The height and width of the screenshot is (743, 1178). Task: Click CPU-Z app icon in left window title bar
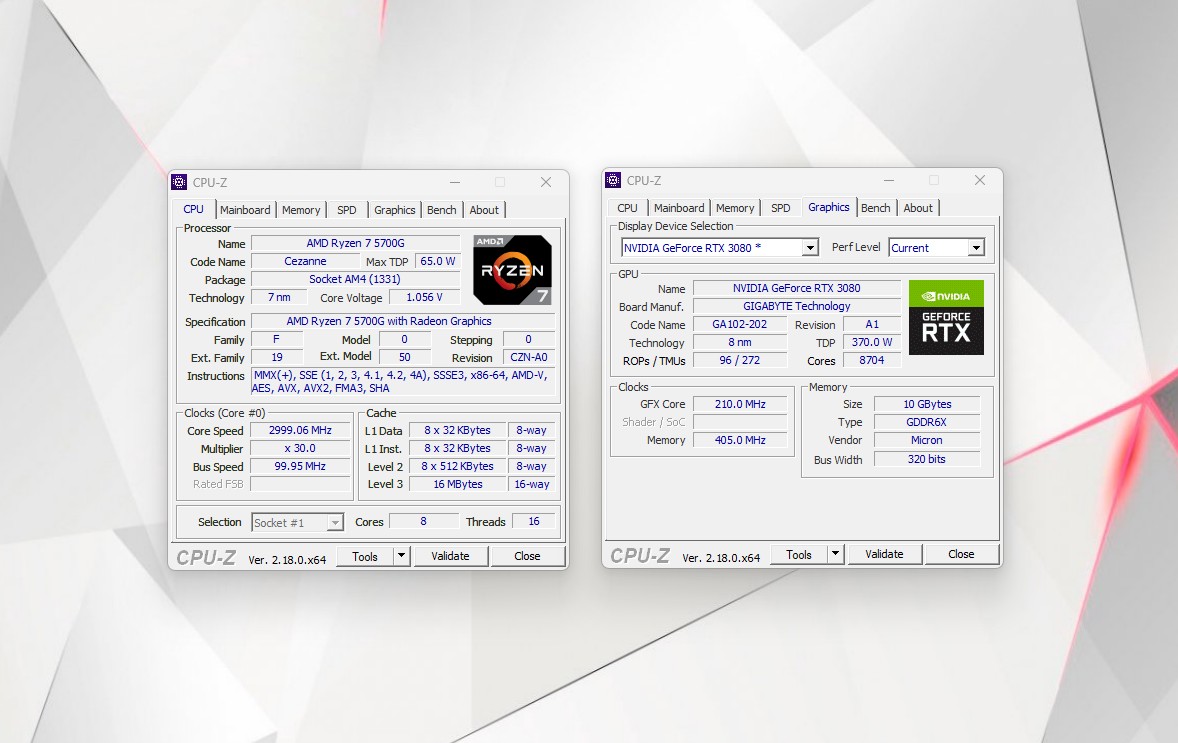click(x=179, y=182)
